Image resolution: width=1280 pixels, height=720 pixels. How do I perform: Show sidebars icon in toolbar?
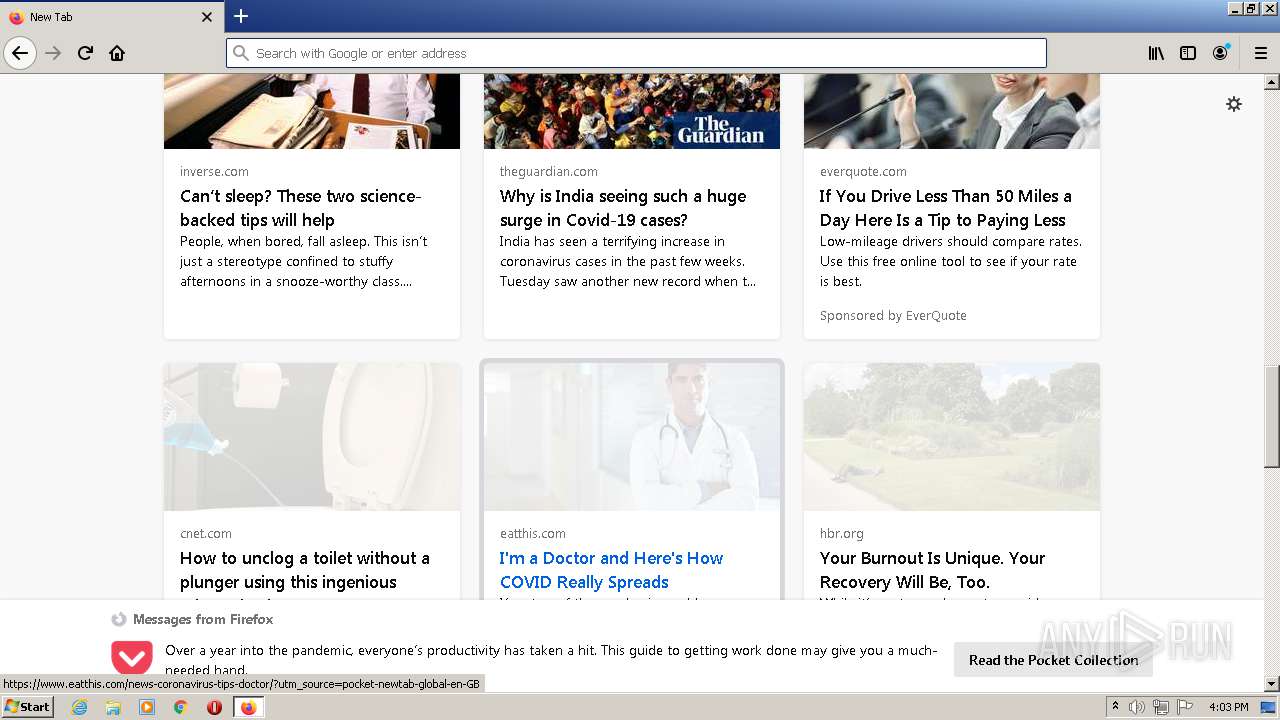click(1188, 53)
